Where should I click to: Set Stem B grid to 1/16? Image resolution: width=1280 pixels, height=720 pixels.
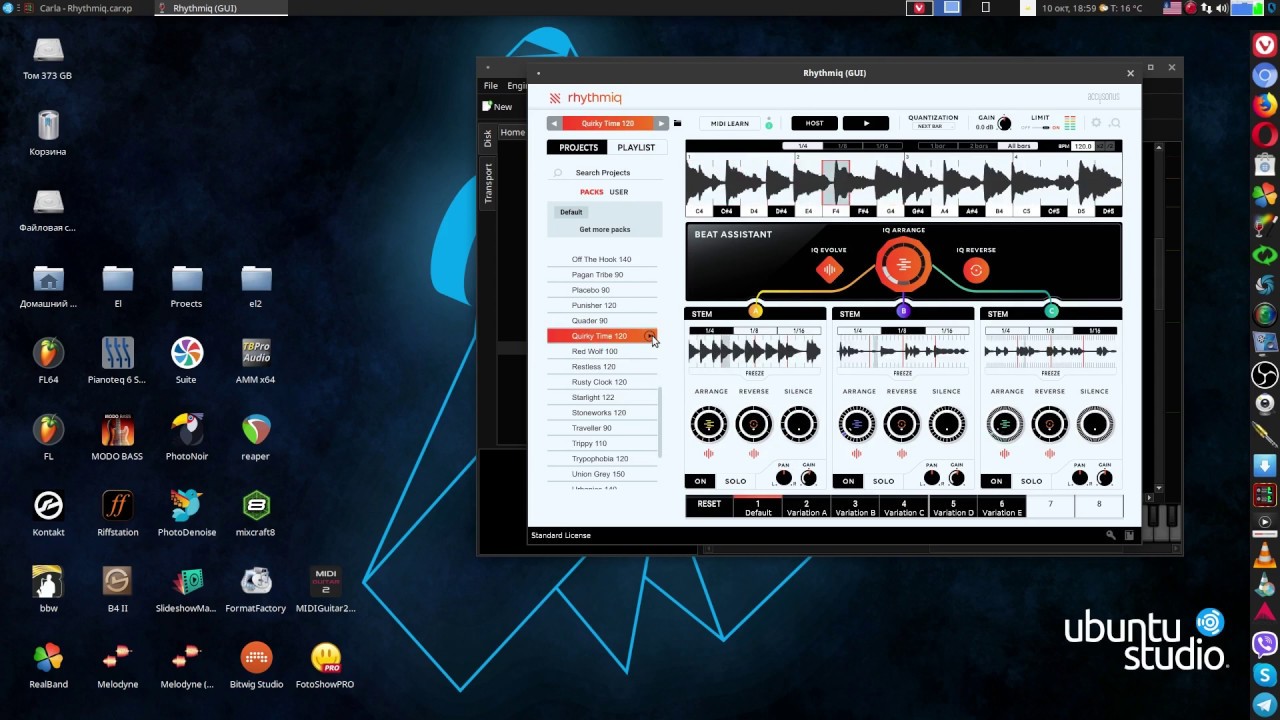[x=946, y=331]
